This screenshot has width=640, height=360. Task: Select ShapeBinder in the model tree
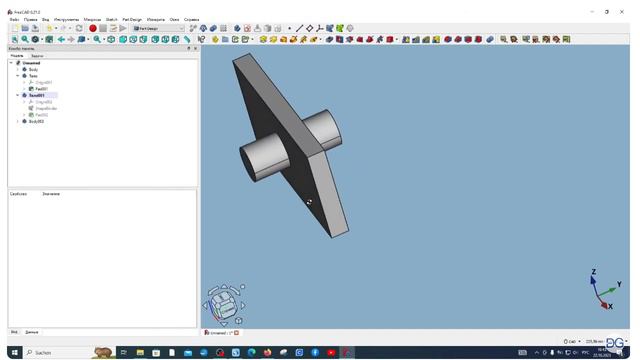tap(46, 109)
